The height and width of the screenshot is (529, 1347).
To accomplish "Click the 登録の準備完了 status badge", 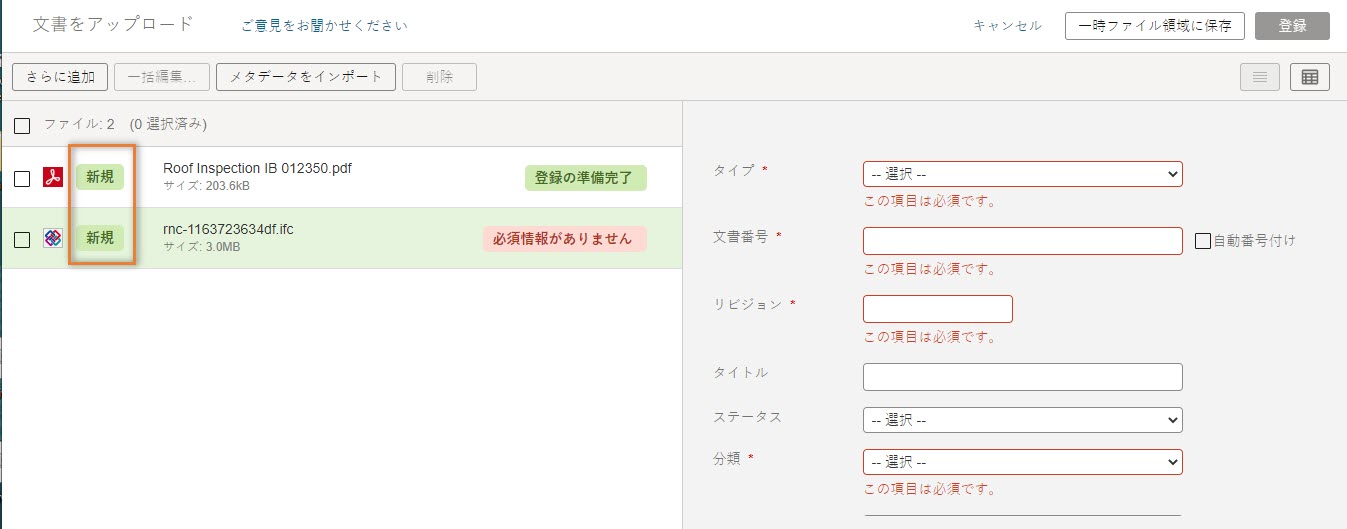I will (585, 178).
